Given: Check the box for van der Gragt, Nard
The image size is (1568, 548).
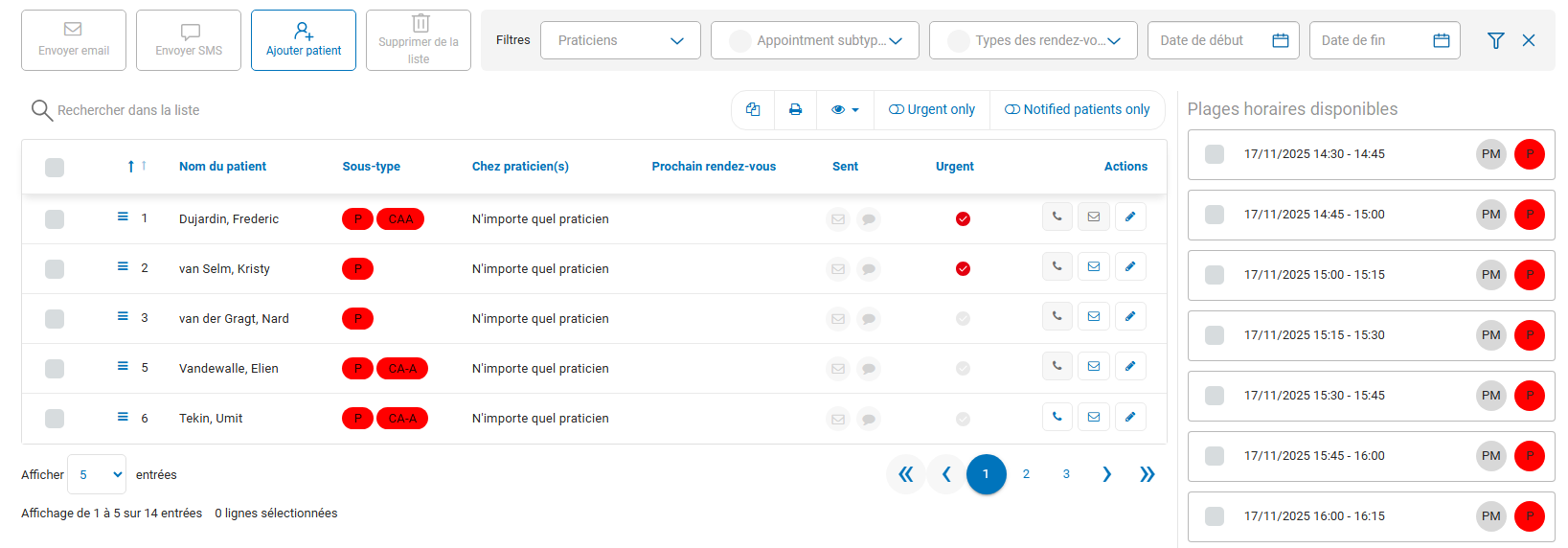Looking at the screenshot, I should pos(55,319).
